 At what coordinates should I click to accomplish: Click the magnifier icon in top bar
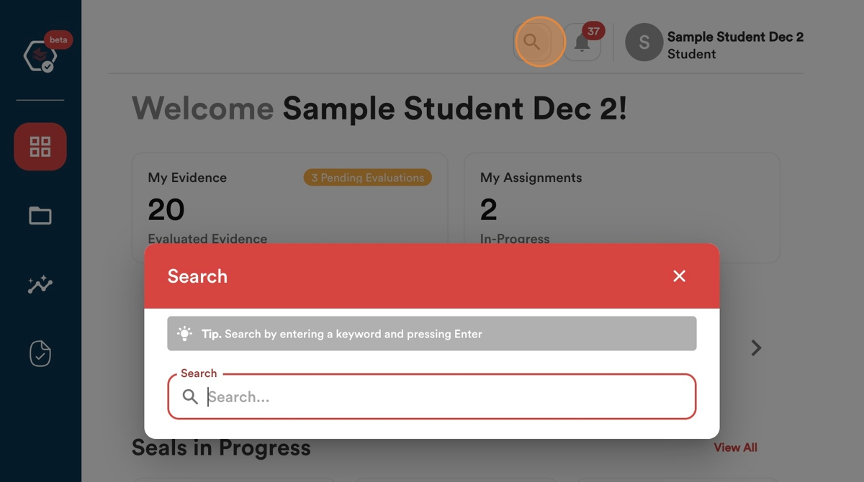click(532, 42)
